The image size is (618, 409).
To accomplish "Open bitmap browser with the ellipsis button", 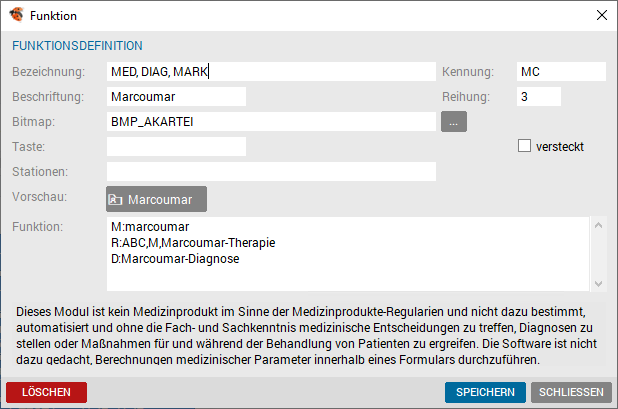I will tap(454, 122).
